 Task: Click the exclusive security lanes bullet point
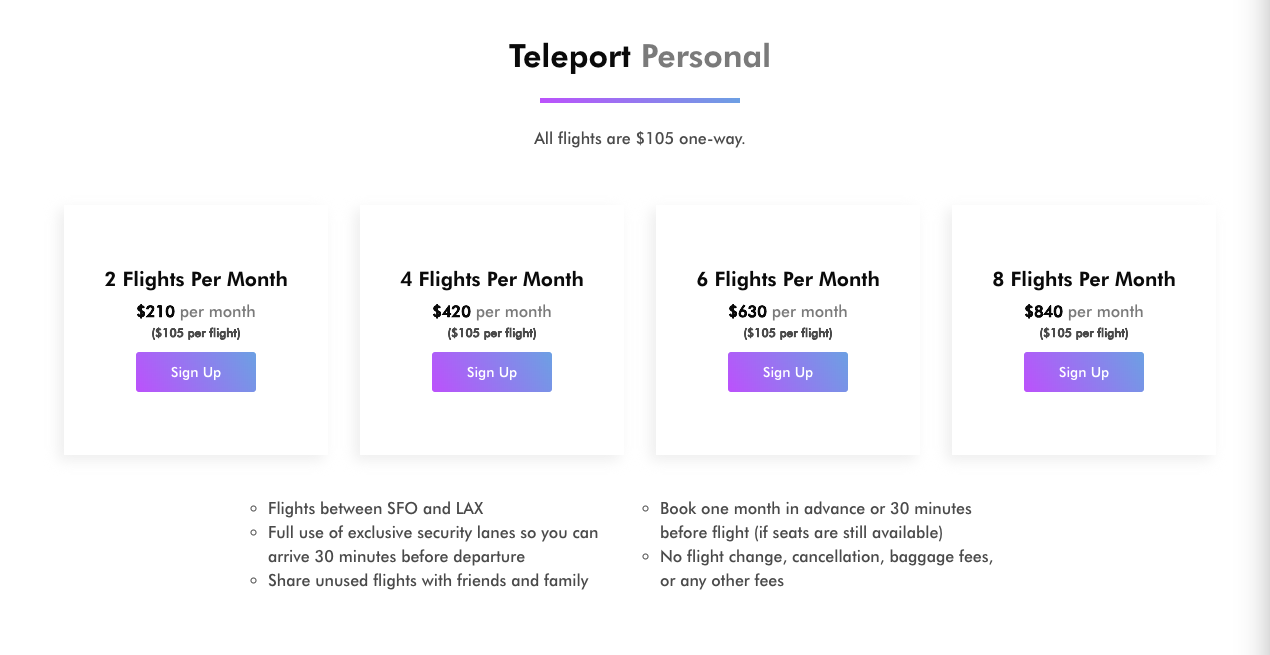coord(432,544)
